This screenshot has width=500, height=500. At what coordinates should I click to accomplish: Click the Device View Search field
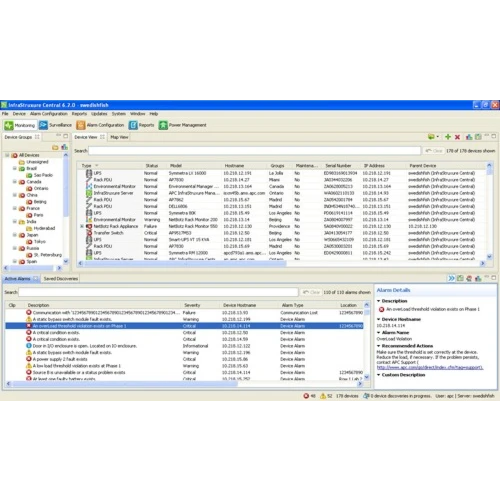pyautogui.click(x=254, y=151)
